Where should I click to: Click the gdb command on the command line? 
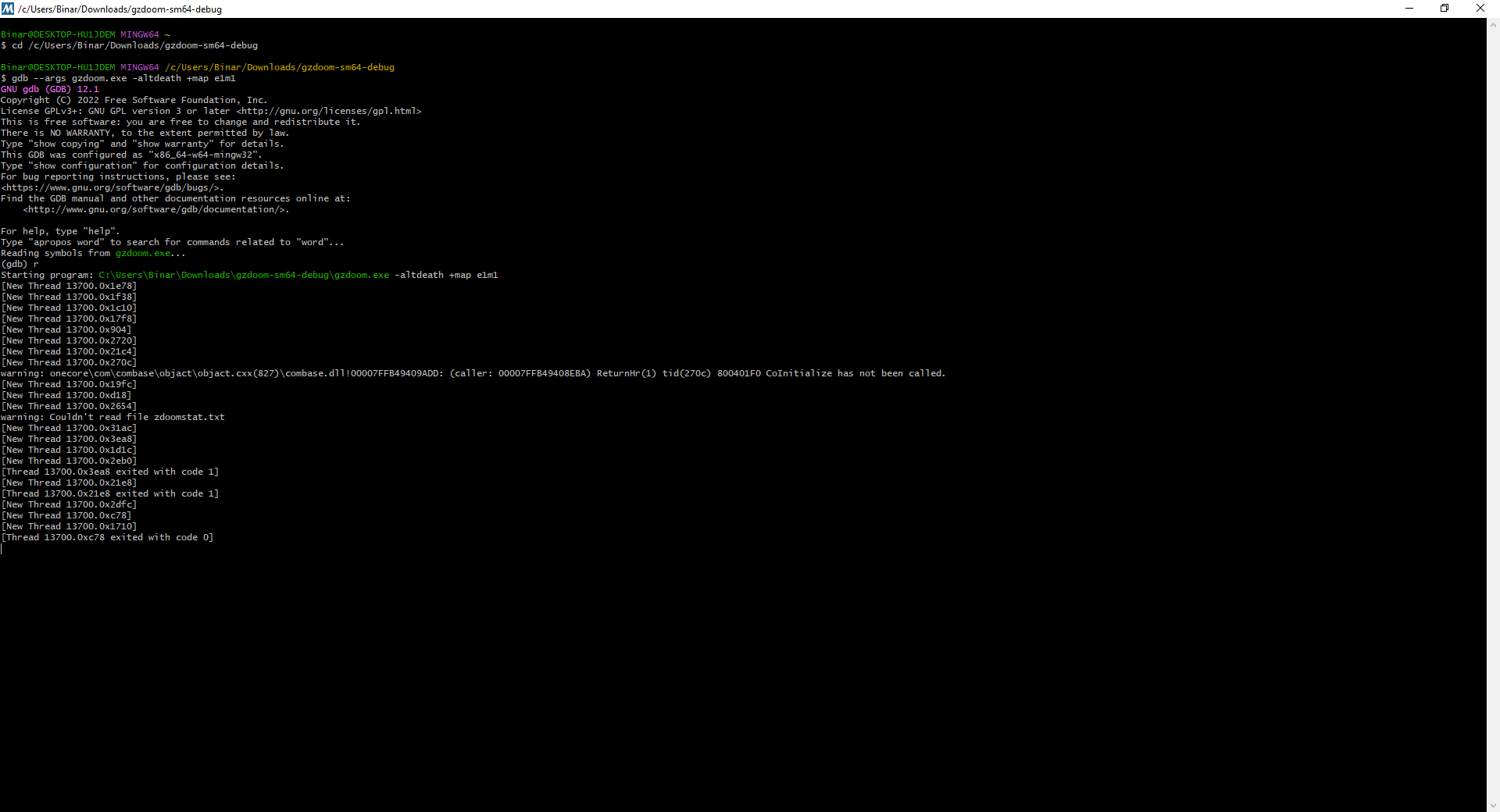[x=20, y=78]
